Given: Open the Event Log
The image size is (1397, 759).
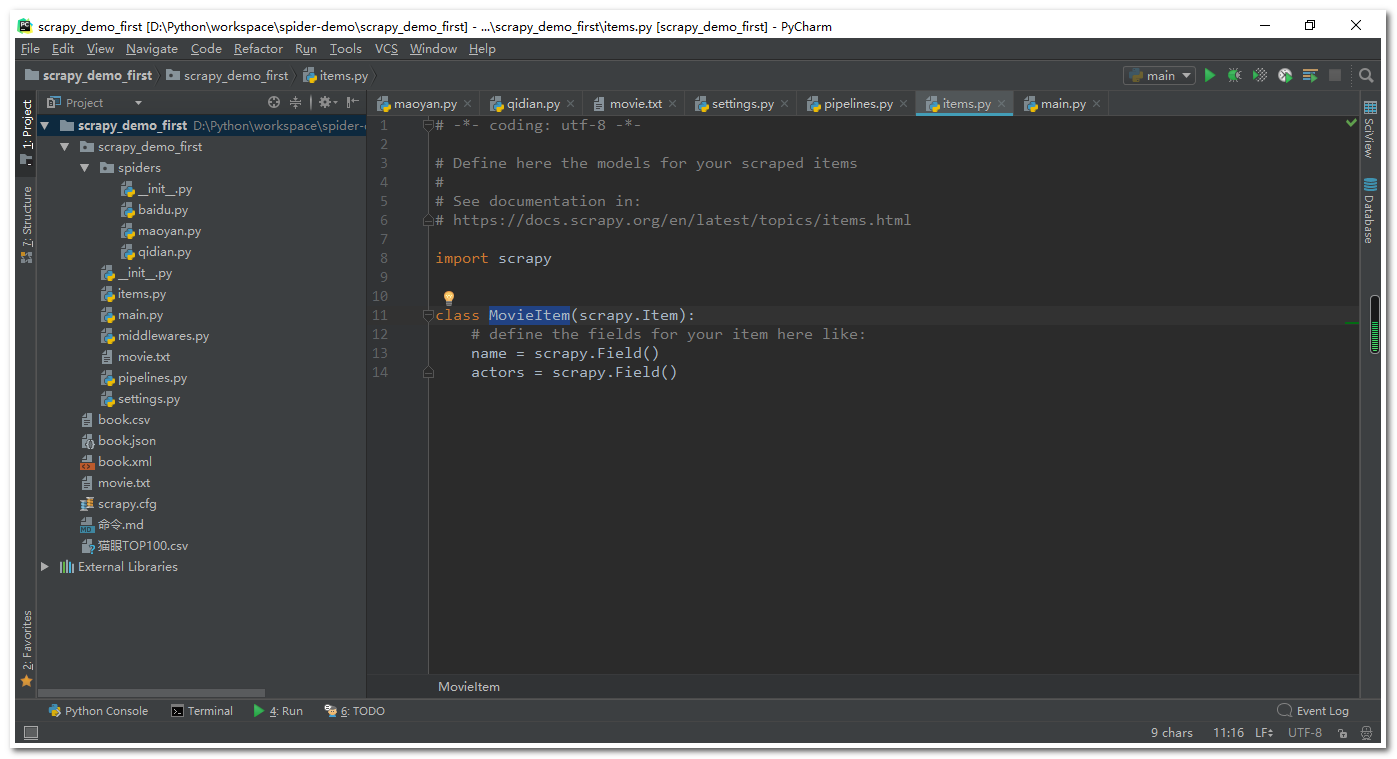Looking at the screenshot, I should 1313,711.
